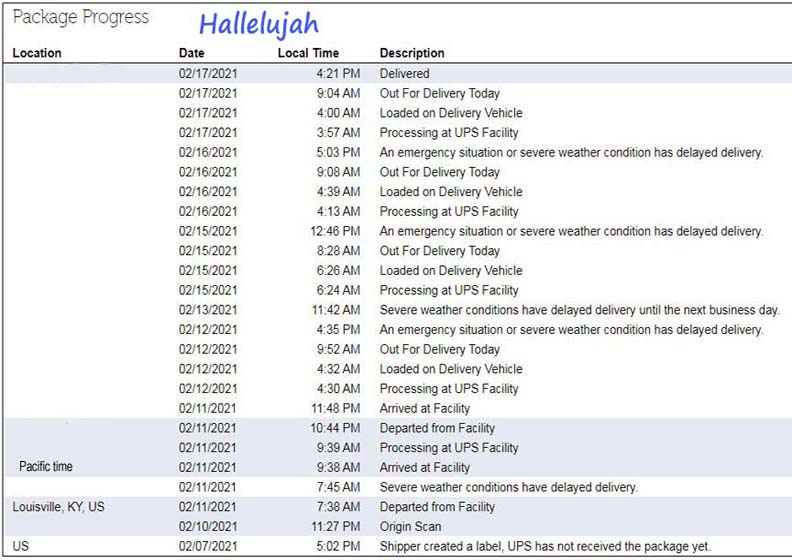
Task: Click the date in the 12:46 PM row
Action: (x=208, y=231)
